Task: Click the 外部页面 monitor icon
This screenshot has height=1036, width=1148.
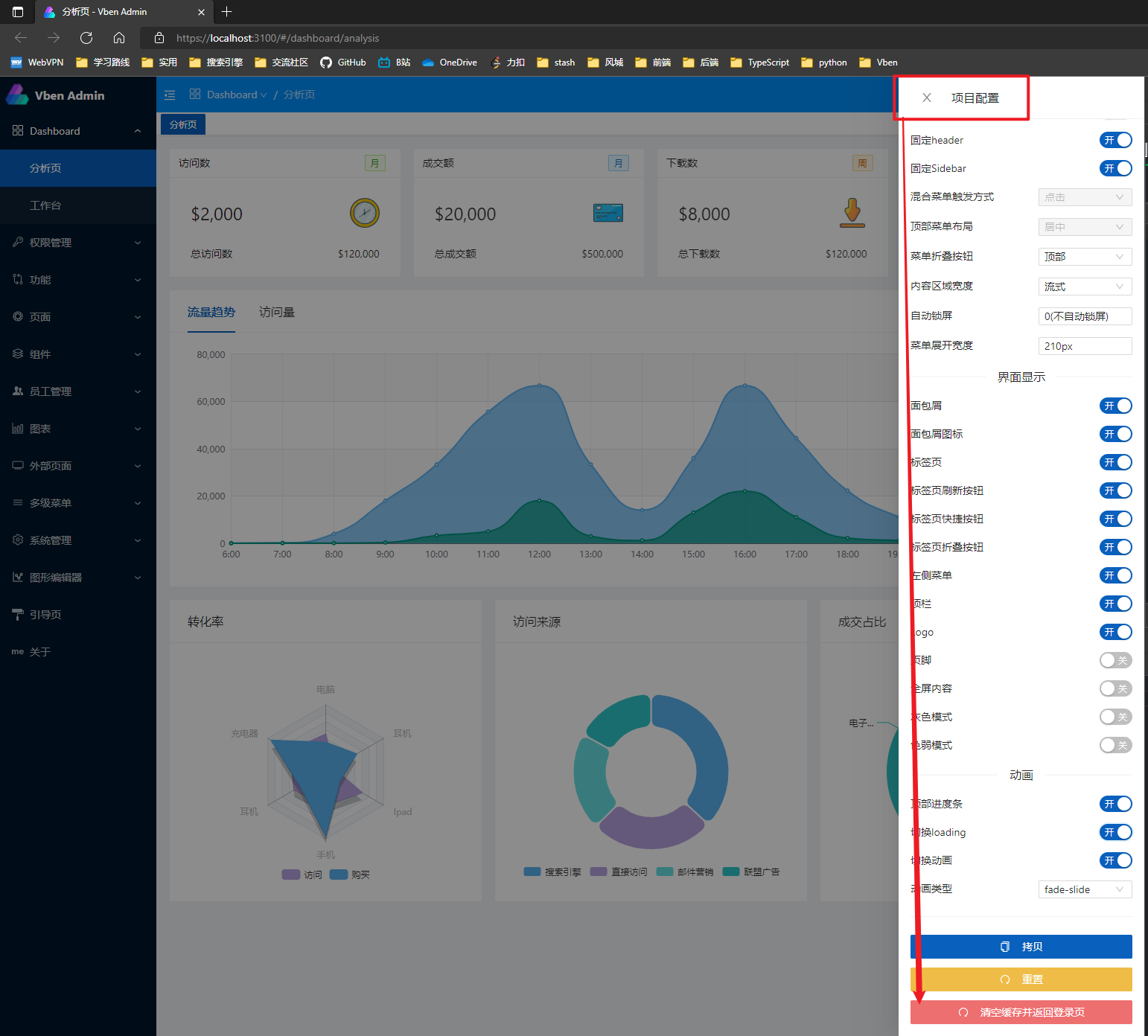Action: click(18, 465)
